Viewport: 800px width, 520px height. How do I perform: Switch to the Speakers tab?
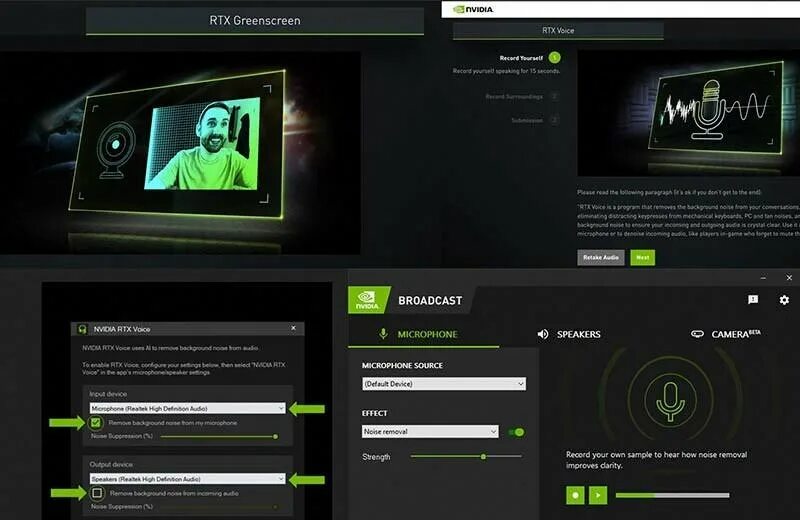point(569,334)
